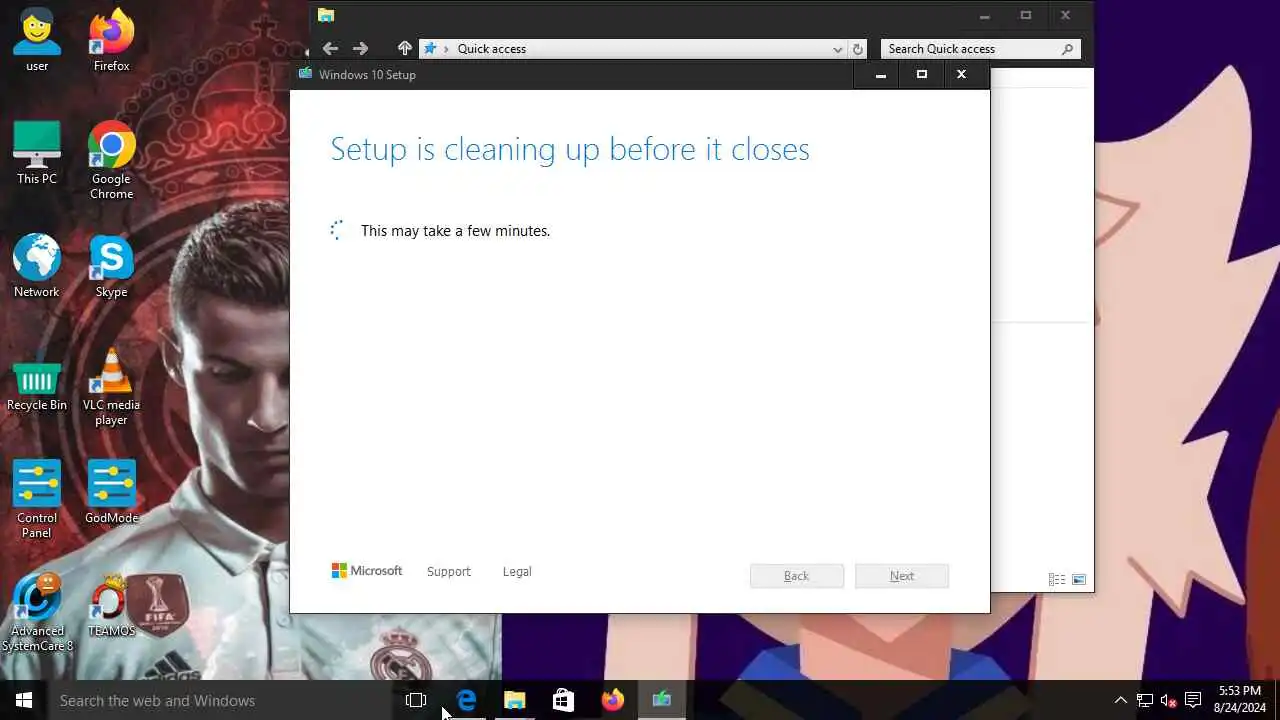Select the Network desktop icon

click(x=37, y=266)
